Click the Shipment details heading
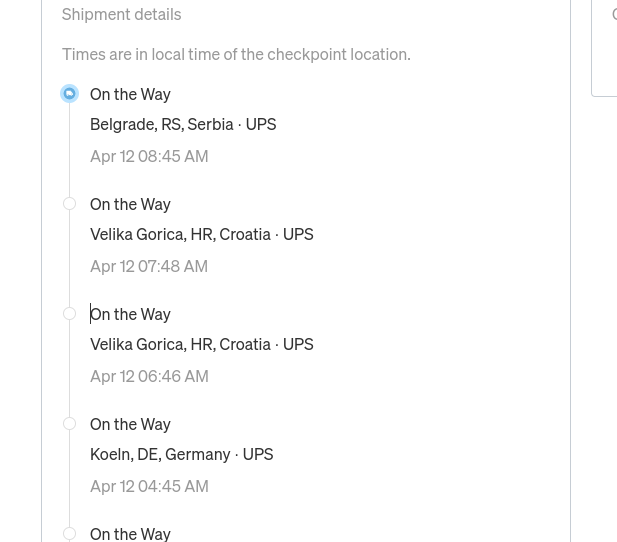This screenshot has width=617, height=542. click(121, 14)
